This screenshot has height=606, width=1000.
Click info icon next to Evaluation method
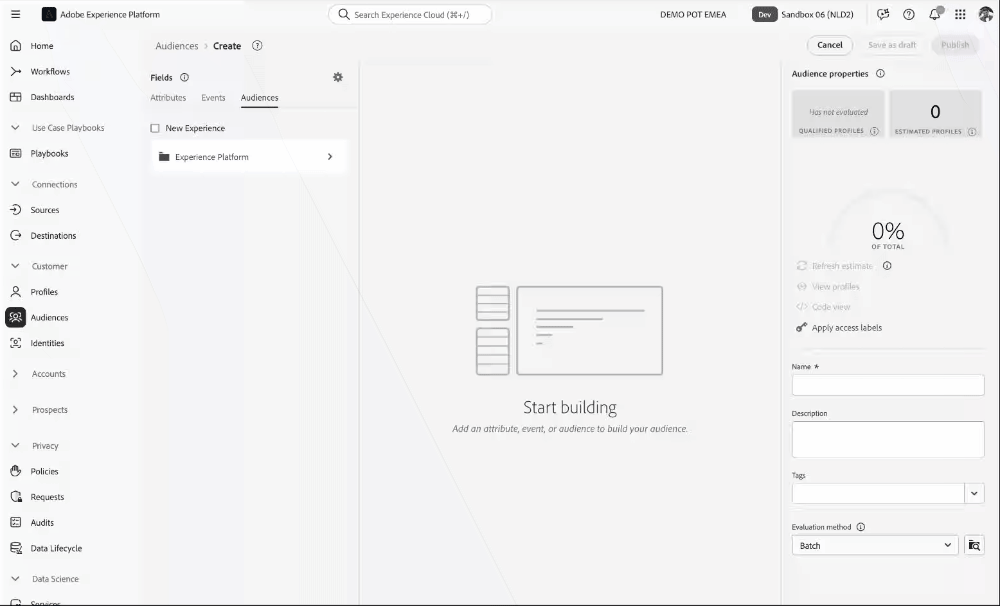pos(860,527)
